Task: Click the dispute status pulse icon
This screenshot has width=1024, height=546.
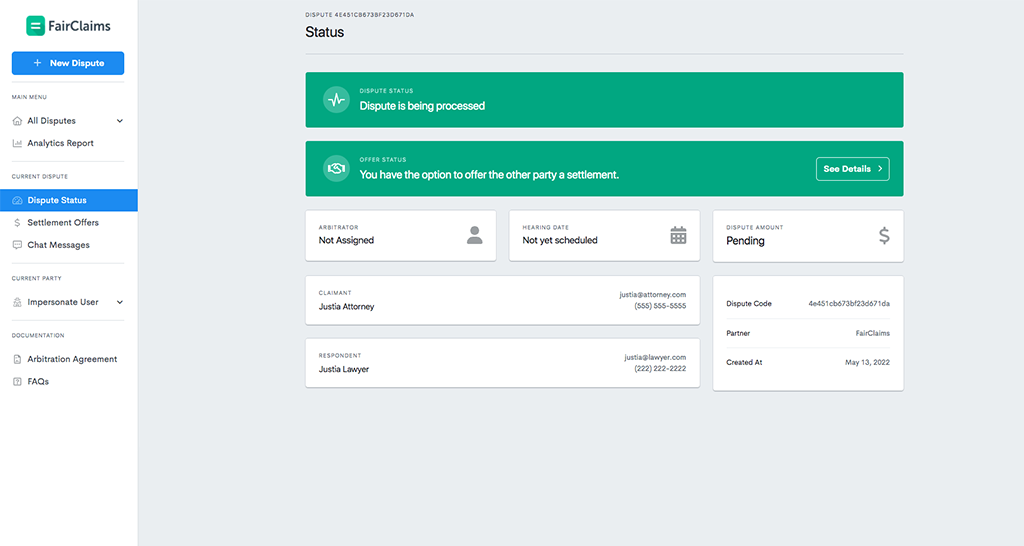Action: pyautogui.click(x=336, y=100)
